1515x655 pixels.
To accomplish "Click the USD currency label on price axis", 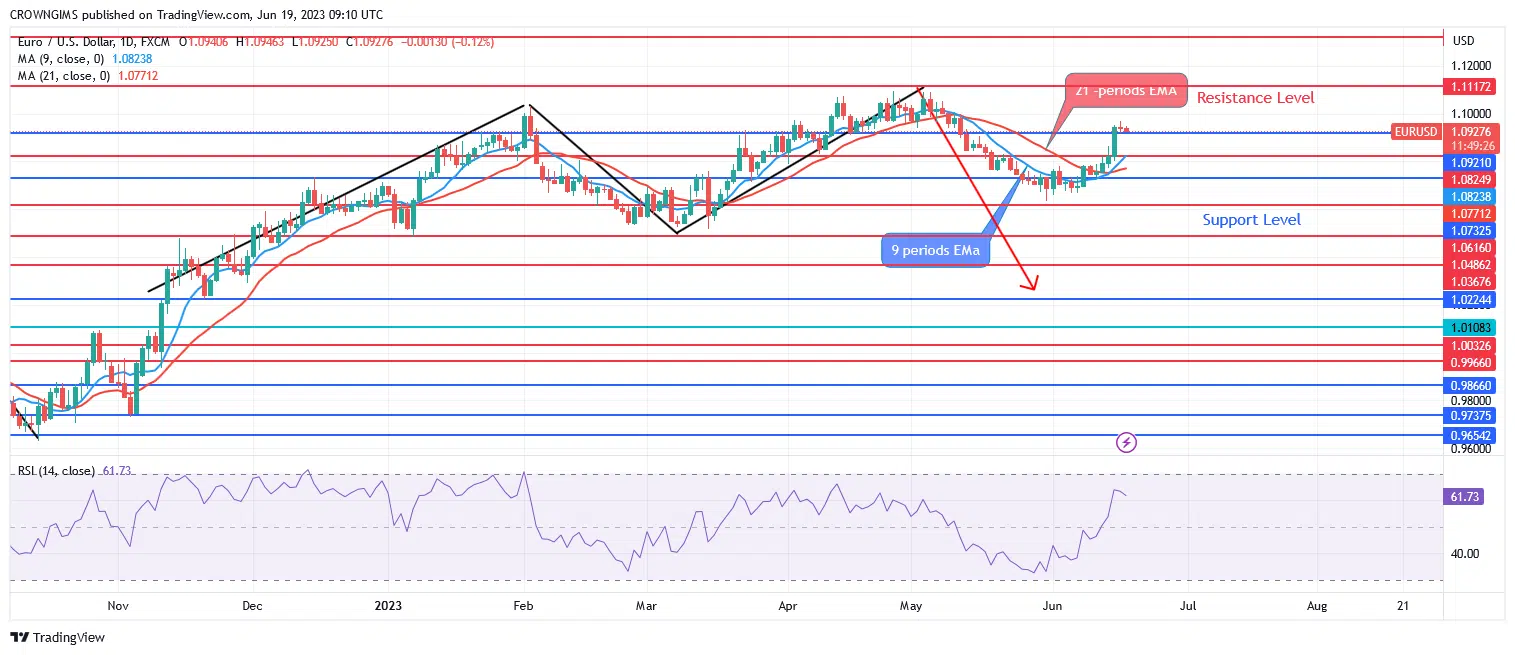I will (1463, 41).
